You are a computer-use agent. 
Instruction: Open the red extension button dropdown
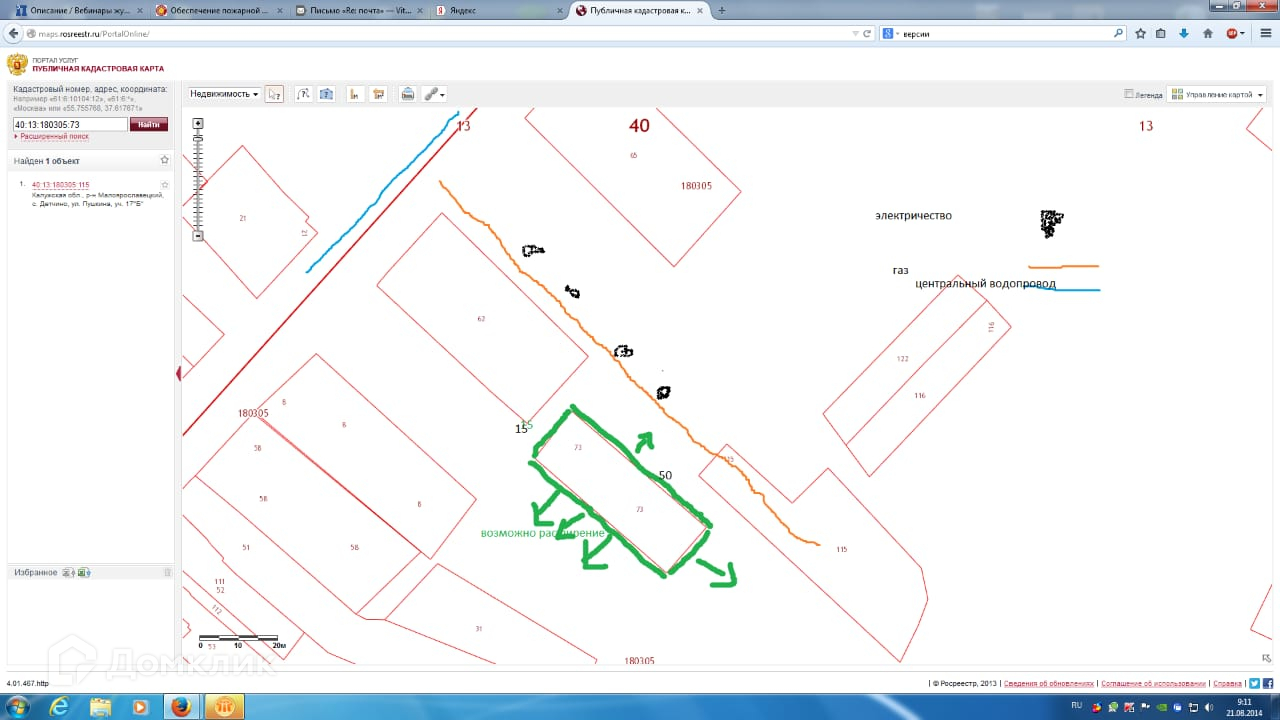point(1236,33)
